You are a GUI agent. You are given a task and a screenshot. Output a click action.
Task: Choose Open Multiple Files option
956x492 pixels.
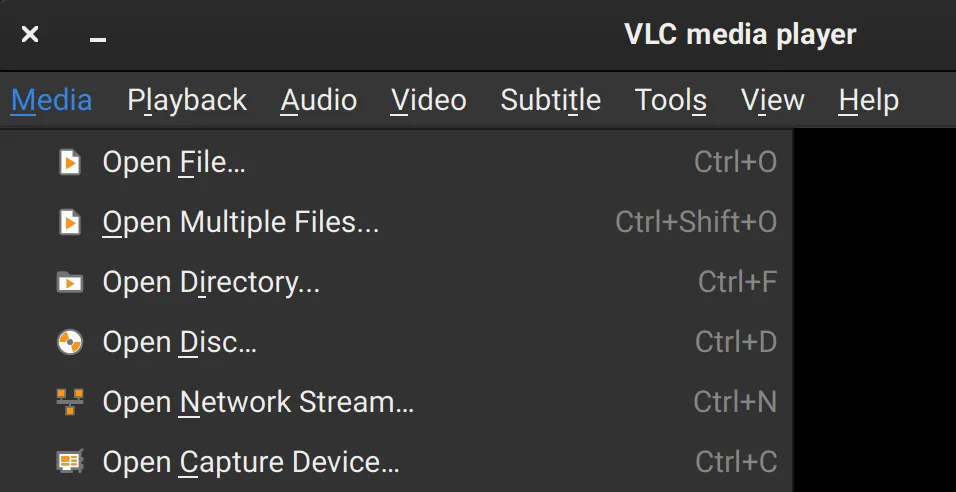(x=241, y=222)
